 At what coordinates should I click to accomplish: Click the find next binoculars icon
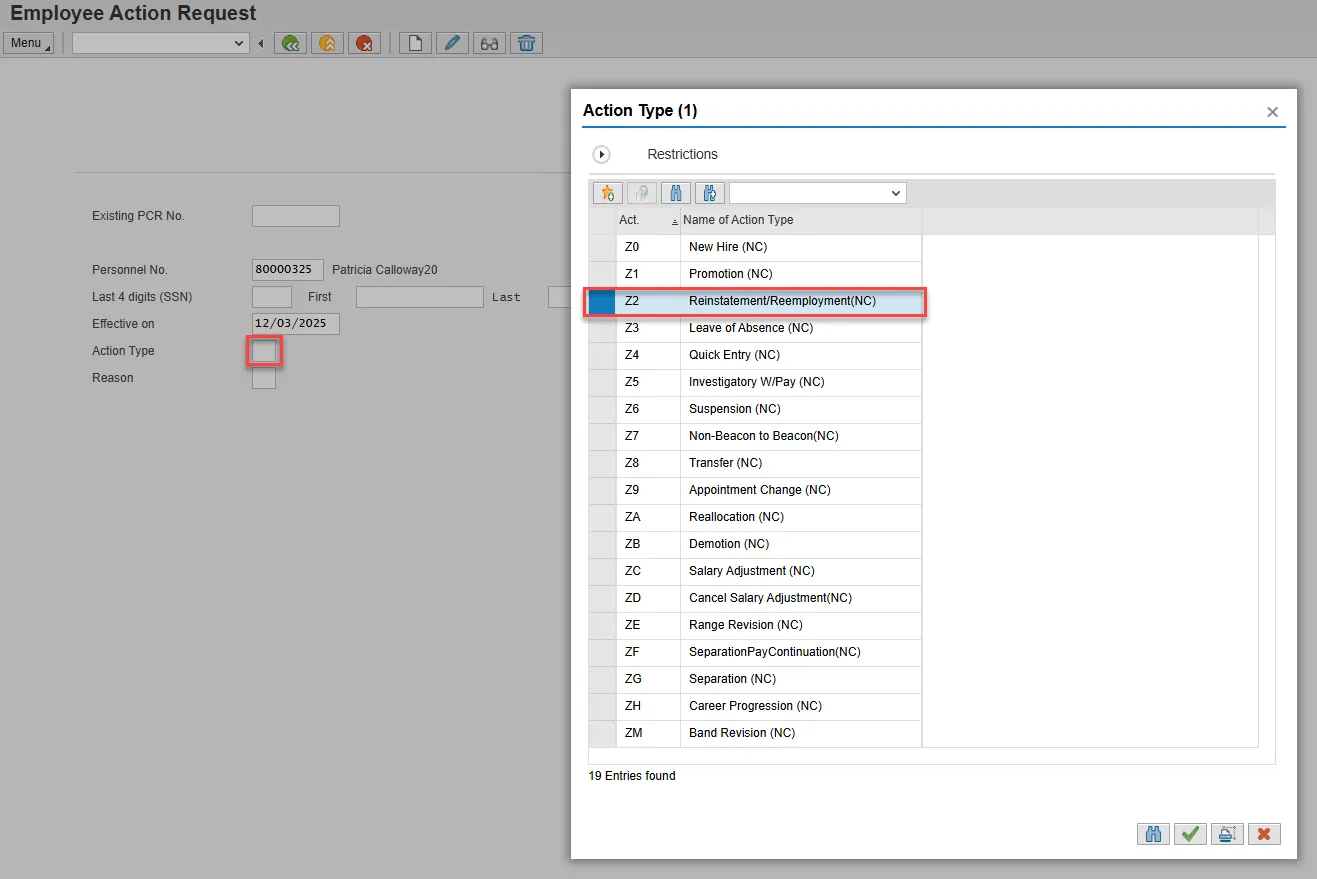(x=709, y=193)
